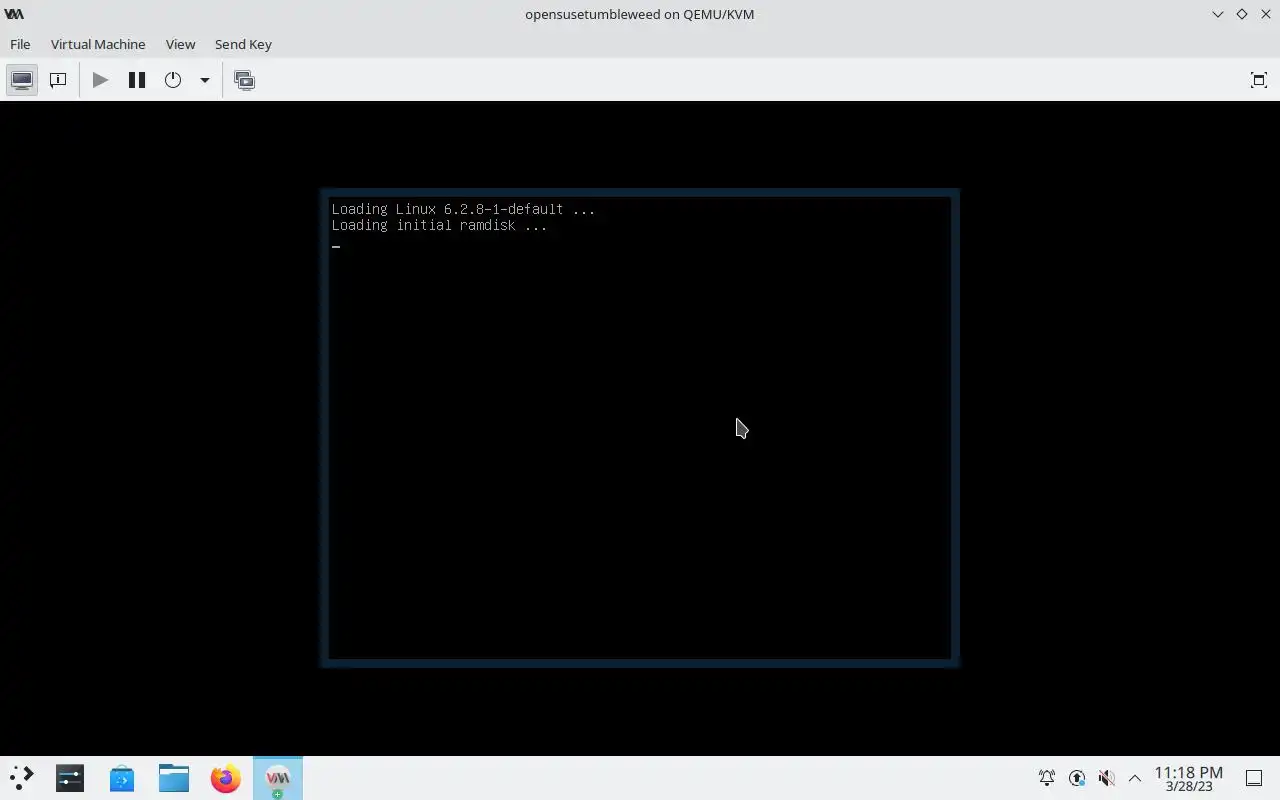
Task: Open muted audio volume tray icon
Action: 1106,778
